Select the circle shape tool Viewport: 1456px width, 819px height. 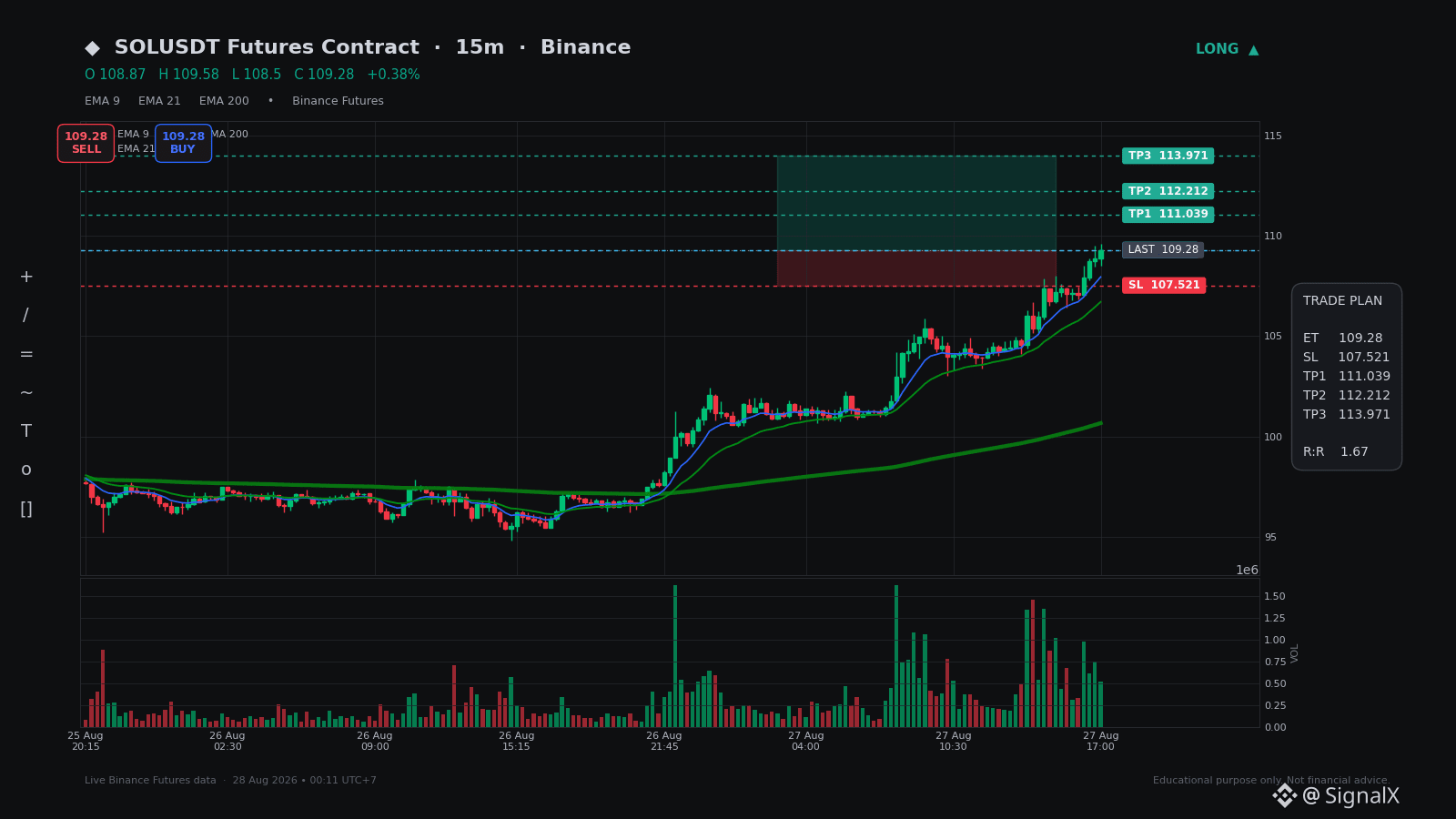click(26, 470)
